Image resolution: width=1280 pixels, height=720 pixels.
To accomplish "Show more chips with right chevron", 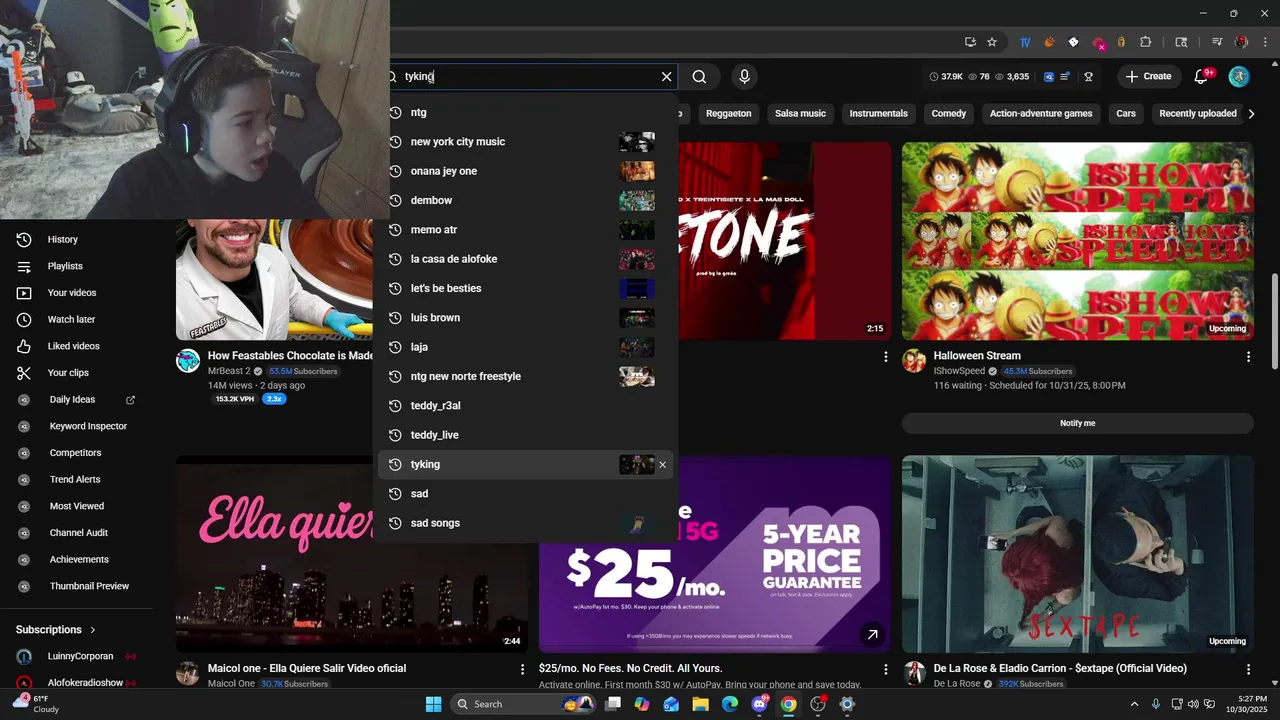I will [x=1251, y=114].
